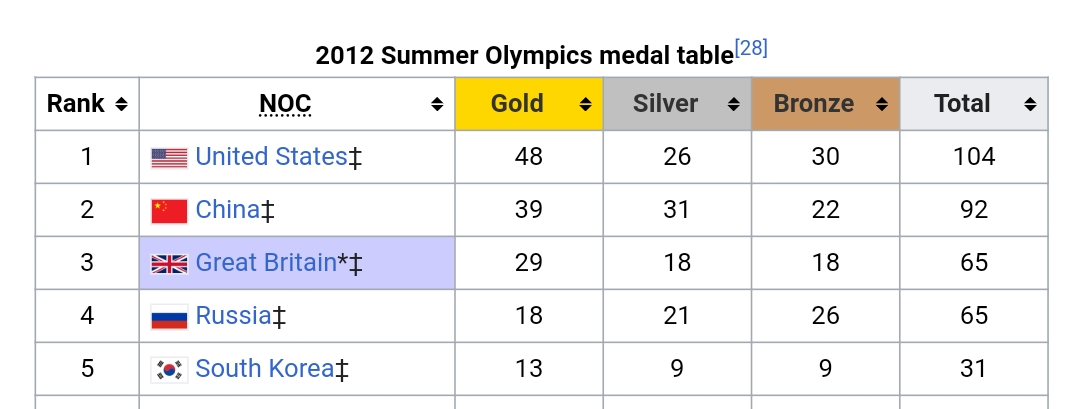The height and width of the screenshot is (409, 1080).
Task: Open the China link
Action: point(228,210)
